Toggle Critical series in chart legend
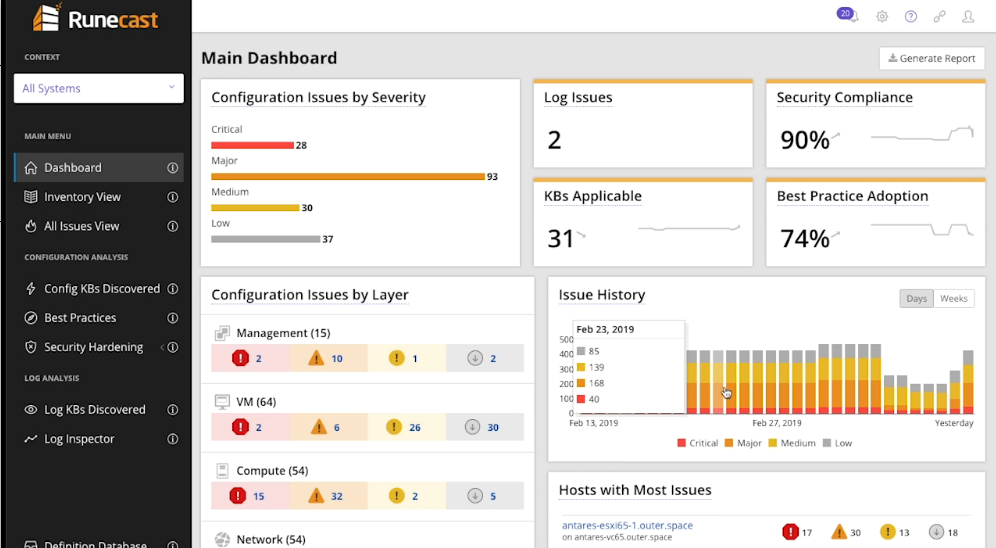This screenshot has height=548, width=996. pos(697,443)
